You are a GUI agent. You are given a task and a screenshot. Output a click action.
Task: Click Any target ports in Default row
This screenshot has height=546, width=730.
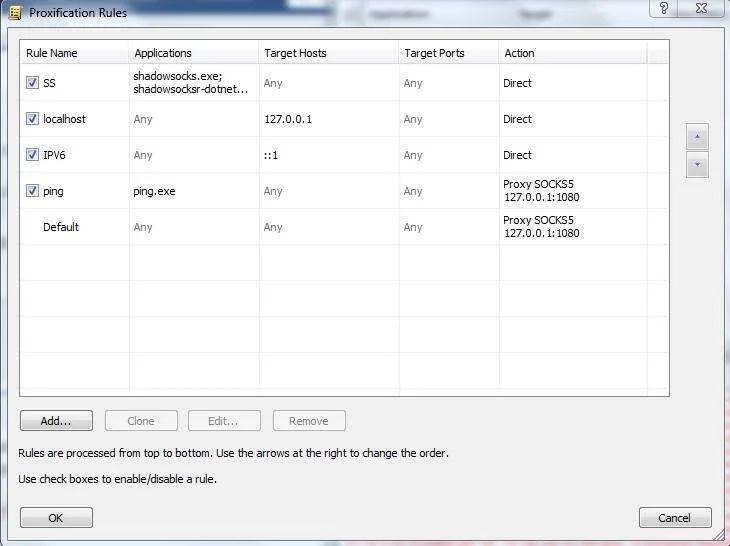point(413,228)
